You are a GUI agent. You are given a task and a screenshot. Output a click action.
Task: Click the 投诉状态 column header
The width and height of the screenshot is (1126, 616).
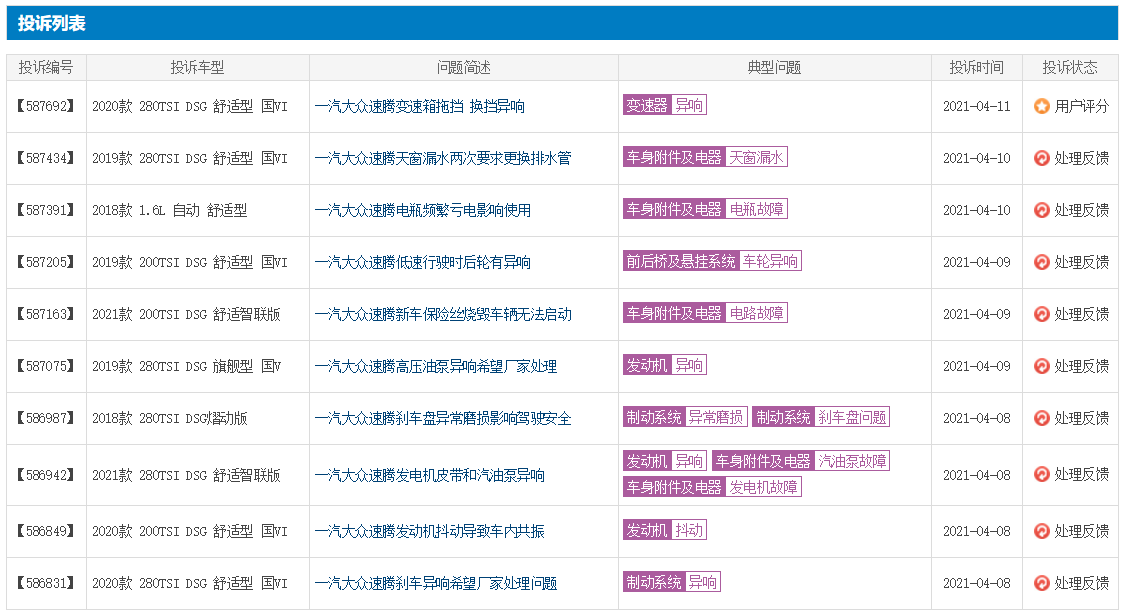point(1070,67)
